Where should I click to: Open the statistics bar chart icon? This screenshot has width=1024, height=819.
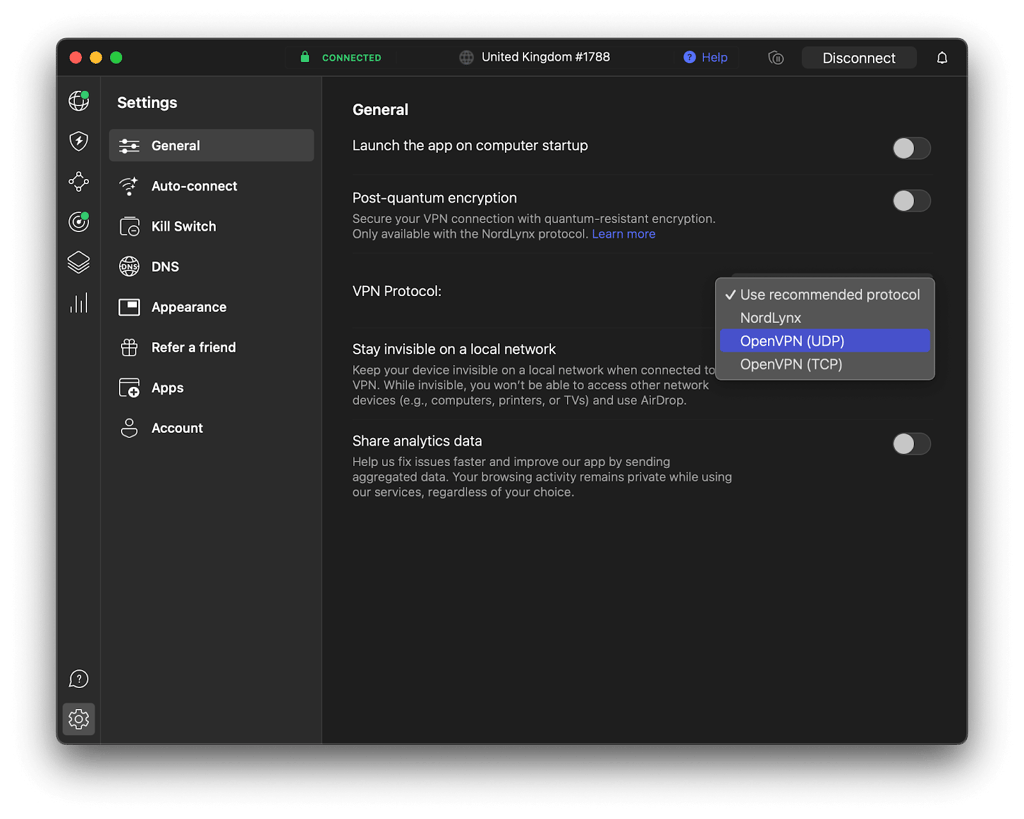point(78,303)
